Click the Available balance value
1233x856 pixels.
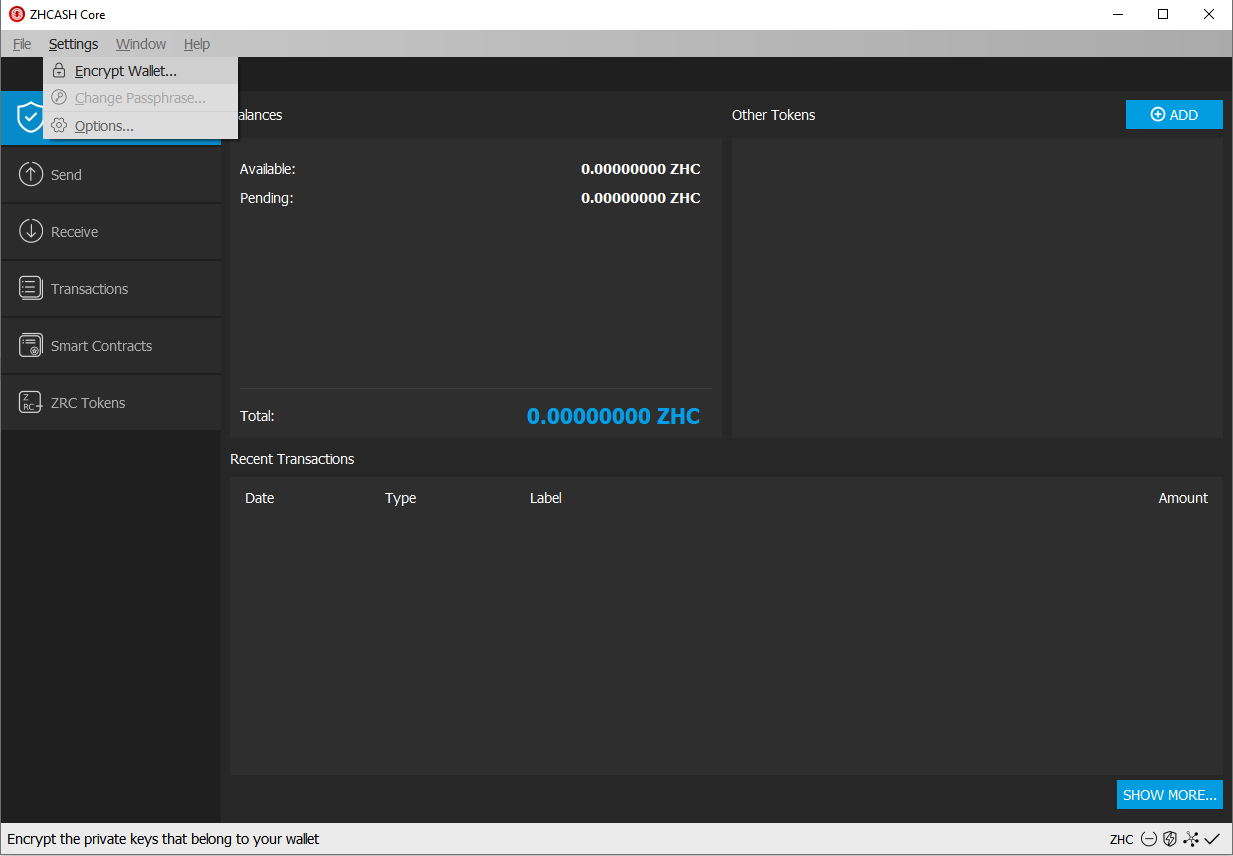[640, 169]
